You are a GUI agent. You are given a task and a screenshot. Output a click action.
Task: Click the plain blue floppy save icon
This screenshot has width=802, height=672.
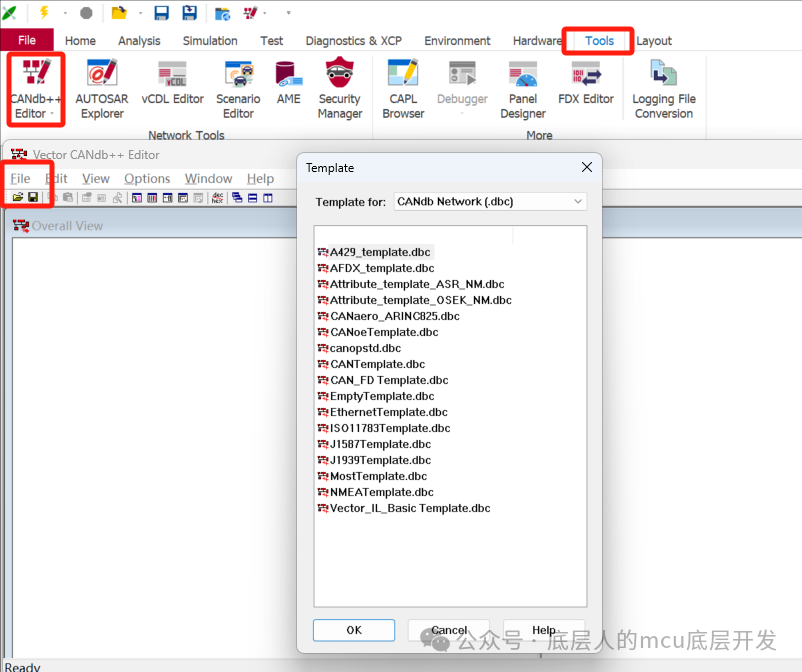click(162, 13)
